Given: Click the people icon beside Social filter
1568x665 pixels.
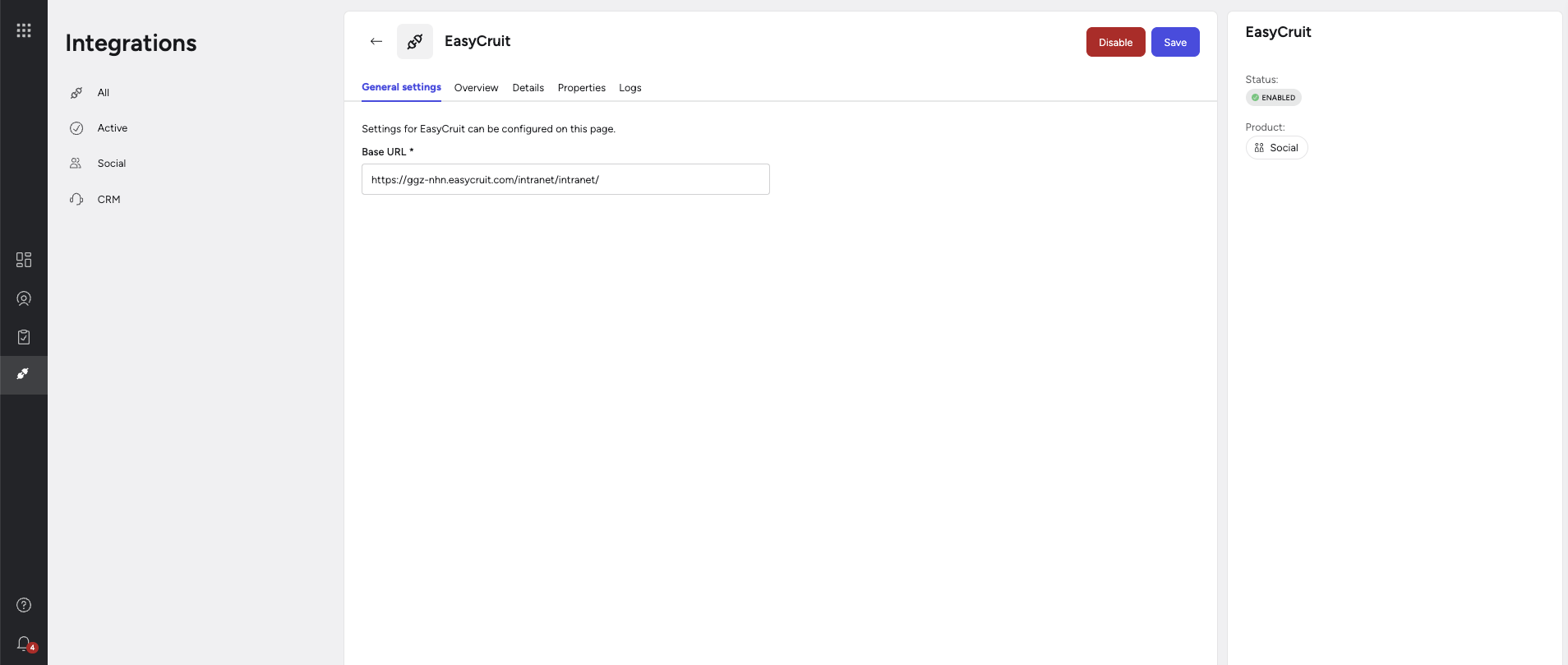Looking at the screenshot, I should coord(76,164).
